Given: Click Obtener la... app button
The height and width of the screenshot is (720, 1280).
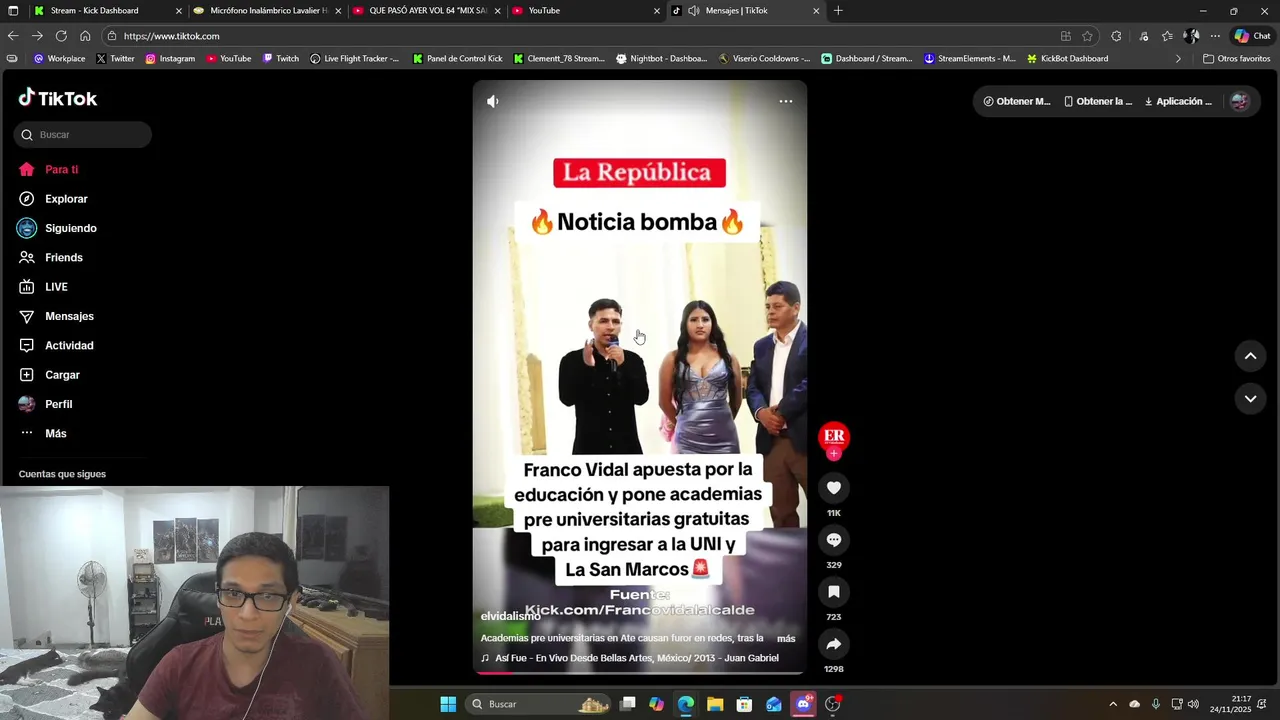Looking at the screenshot, I should (1098, 101).
